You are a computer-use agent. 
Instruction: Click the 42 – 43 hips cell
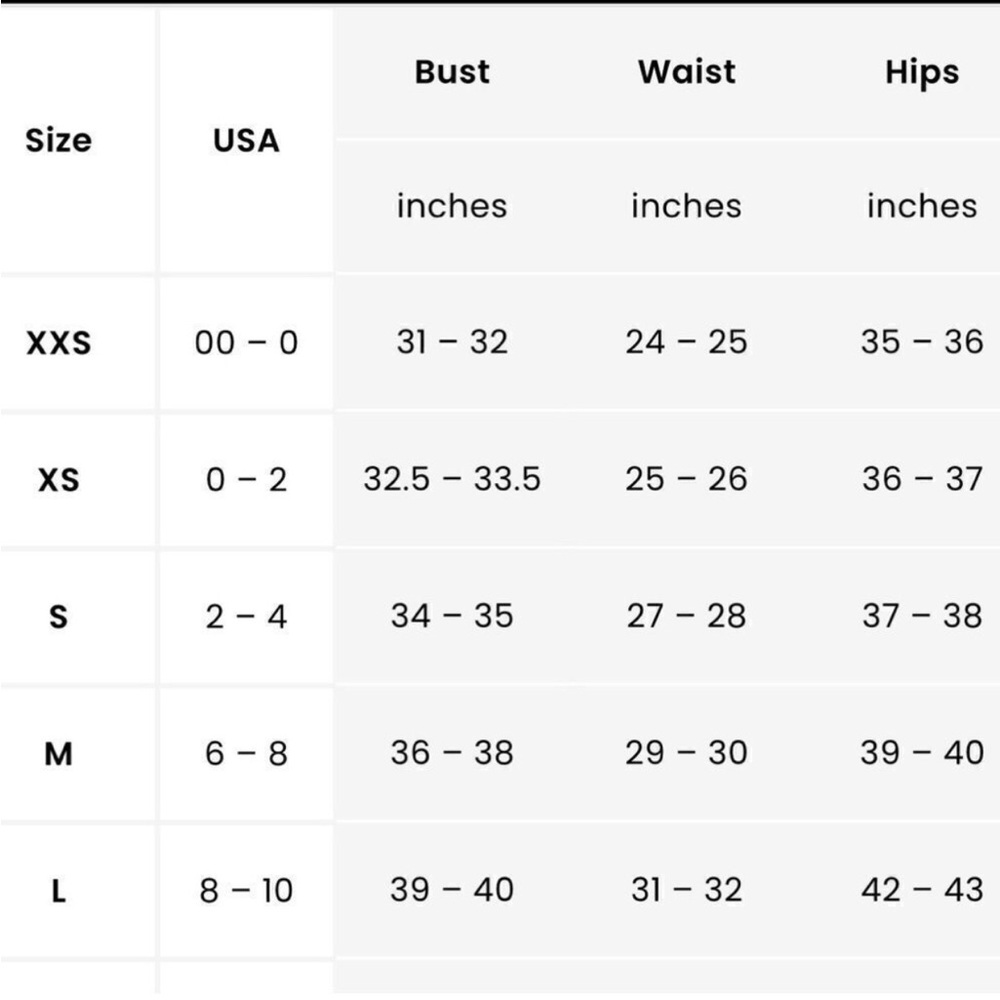coord(922,890)
